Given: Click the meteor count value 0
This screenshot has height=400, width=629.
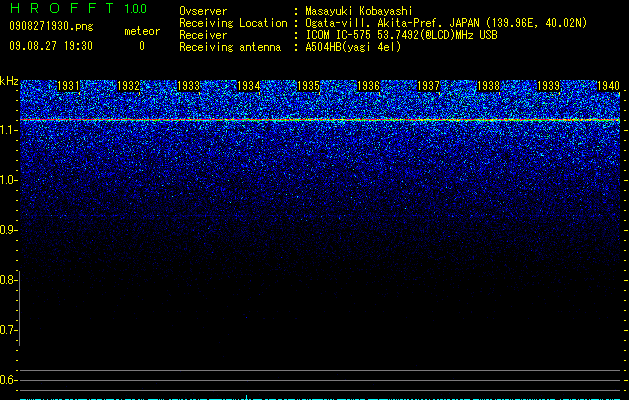Looking at the screenshot, I should coord(142,46).
